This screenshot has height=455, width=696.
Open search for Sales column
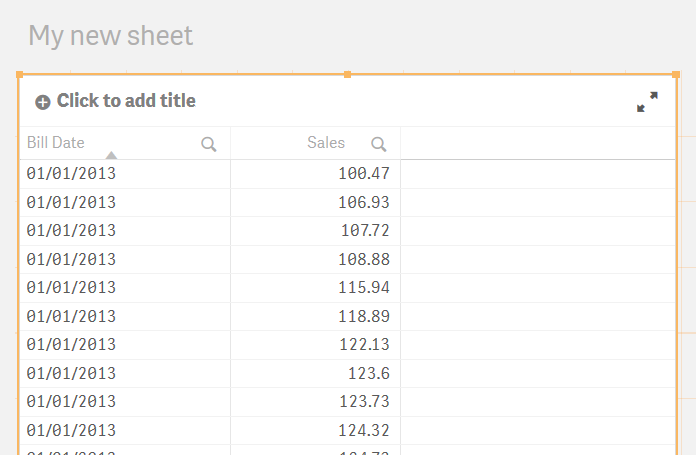(x=379, y=144)
